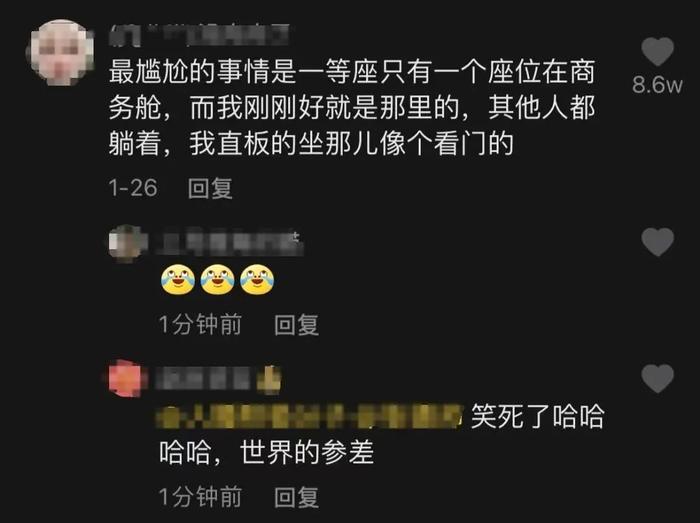The width and height of the screenshot is (700, 523).
Task: Click the yellow blurred mention before 笑死了
Action: coord(309,416)
